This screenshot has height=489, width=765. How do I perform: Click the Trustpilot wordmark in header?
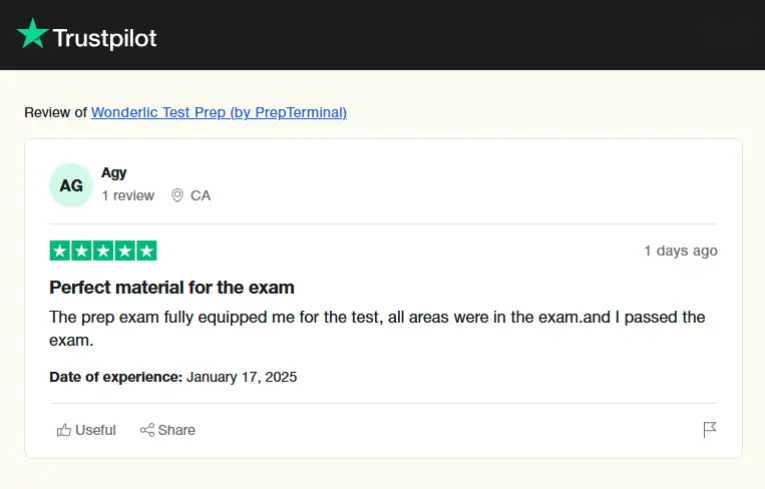click(x=104, y=38)
